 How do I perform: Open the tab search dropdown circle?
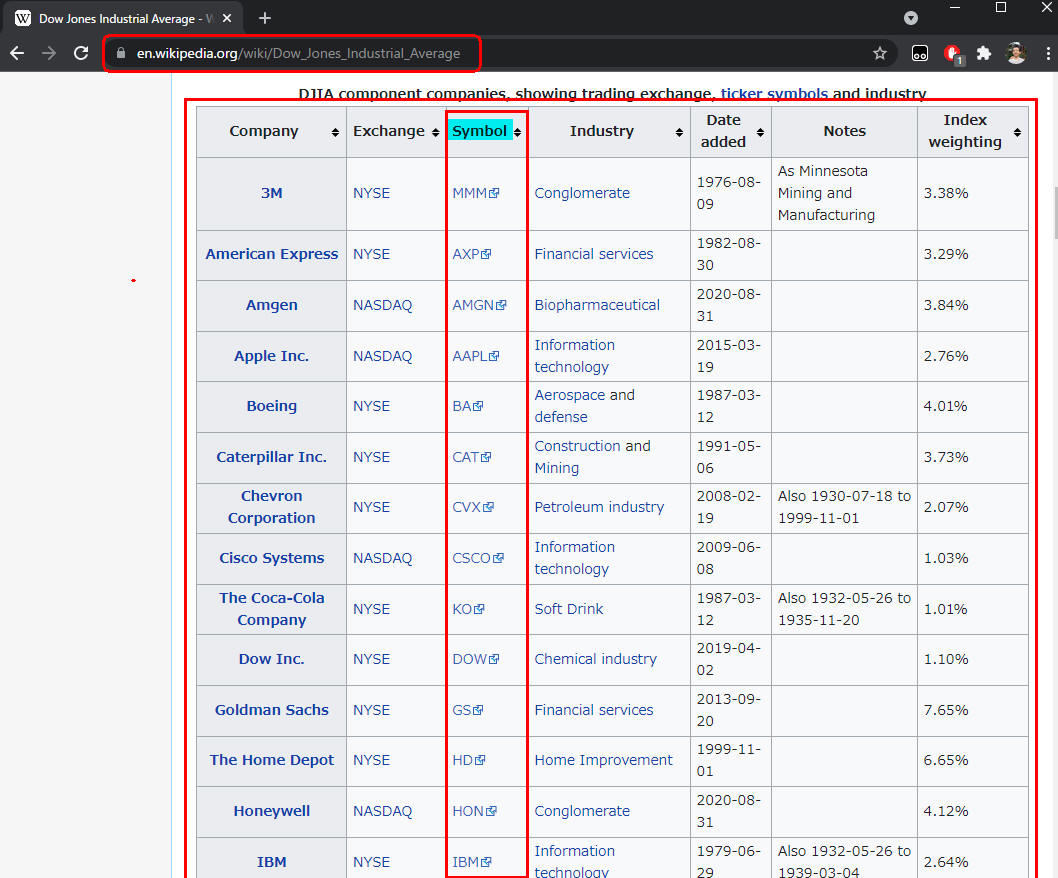pyautogui.click(x=911, y=18)
